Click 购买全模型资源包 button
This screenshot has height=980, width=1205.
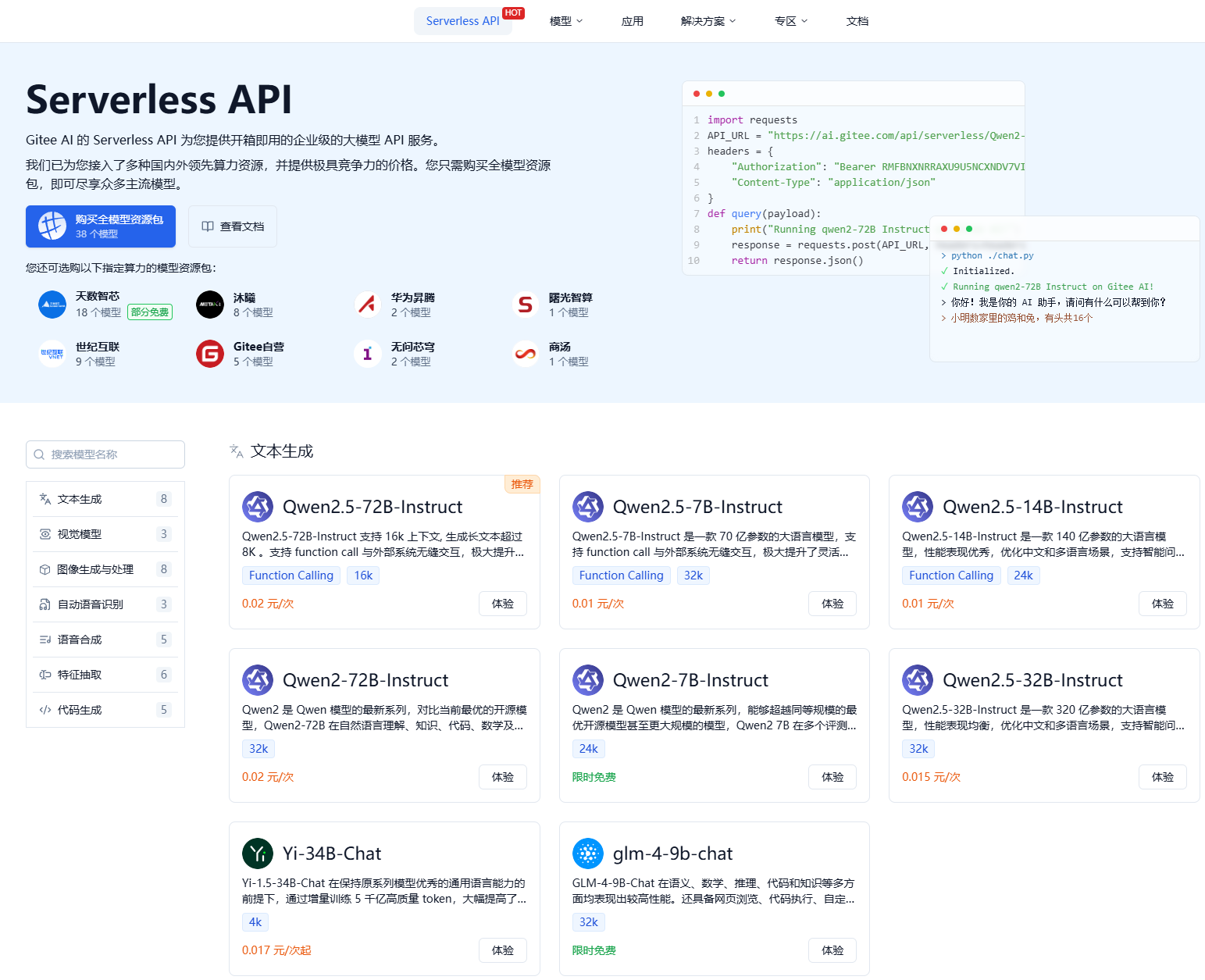coord(101,226)
